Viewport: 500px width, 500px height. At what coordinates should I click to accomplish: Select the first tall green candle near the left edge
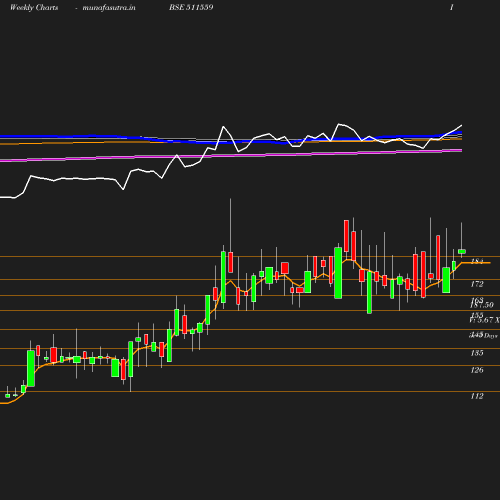tap(31, 368)
